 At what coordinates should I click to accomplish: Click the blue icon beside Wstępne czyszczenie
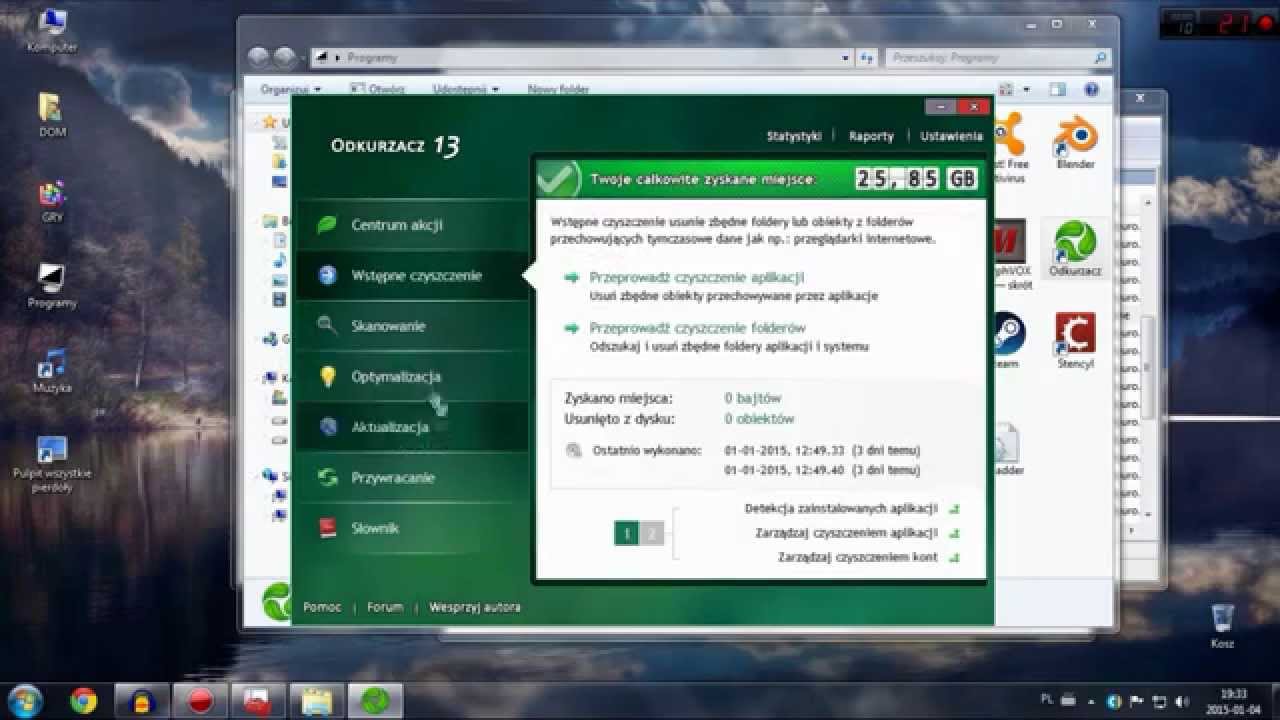pos(327,275)
